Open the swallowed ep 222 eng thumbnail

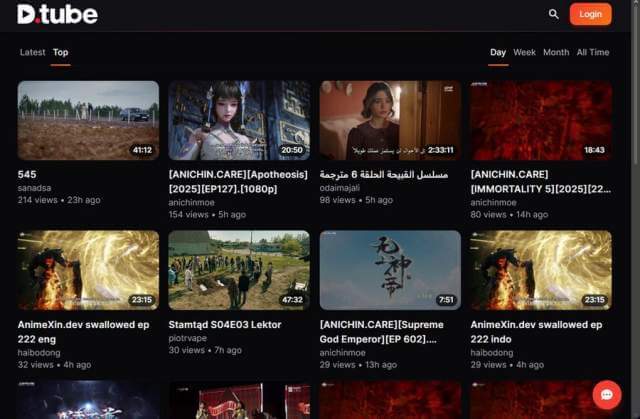(x=88, y=270)
